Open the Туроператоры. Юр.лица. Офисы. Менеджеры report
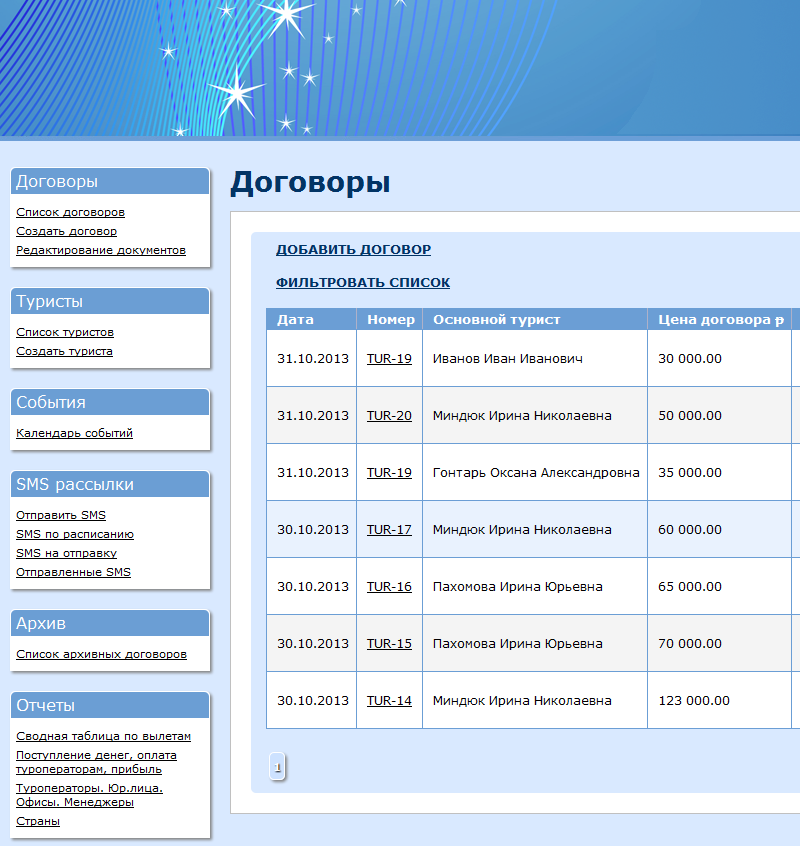This screenshot has width=800, height=846. point(90,795)
